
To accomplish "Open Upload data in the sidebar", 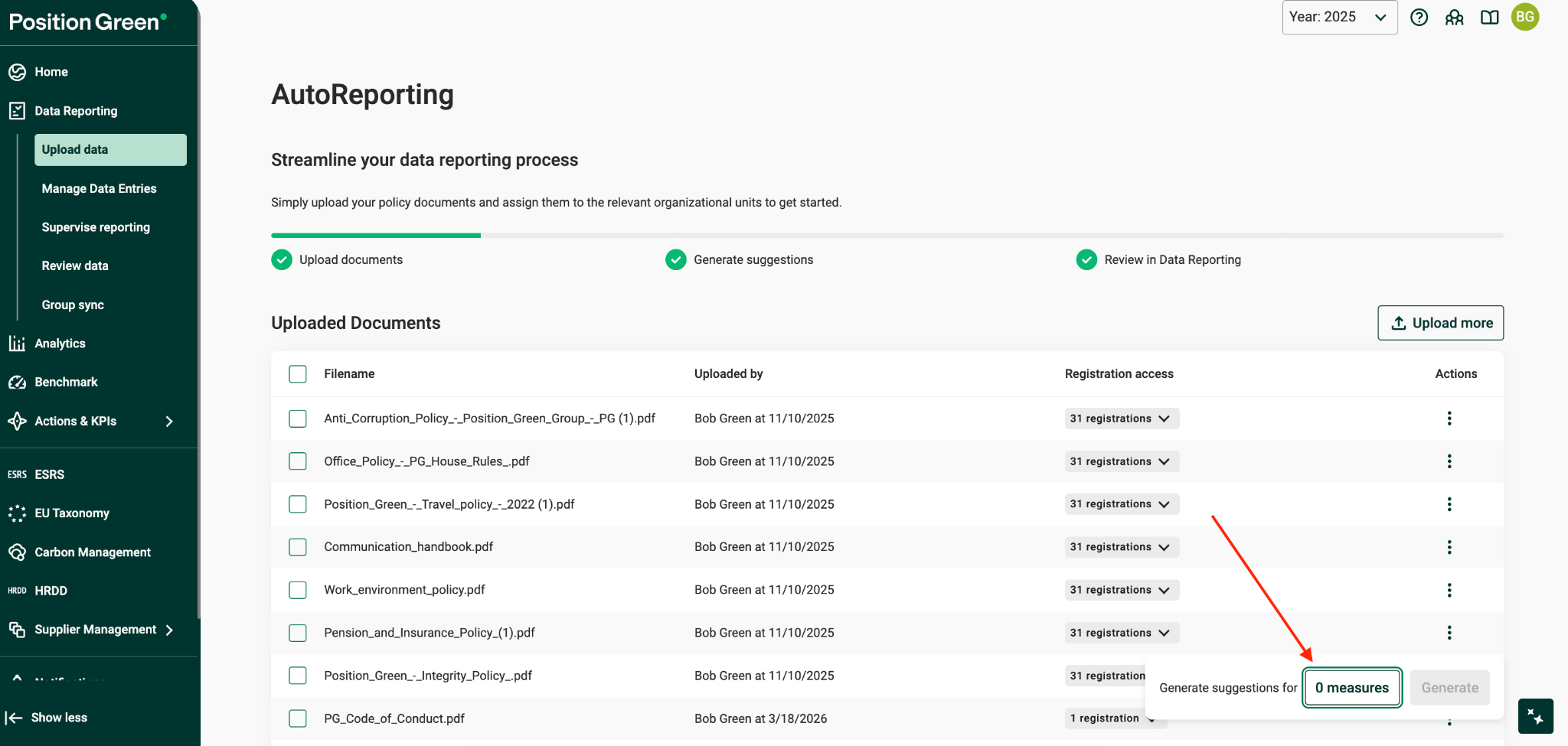I will pyautogui.click(x=110, y=150).
